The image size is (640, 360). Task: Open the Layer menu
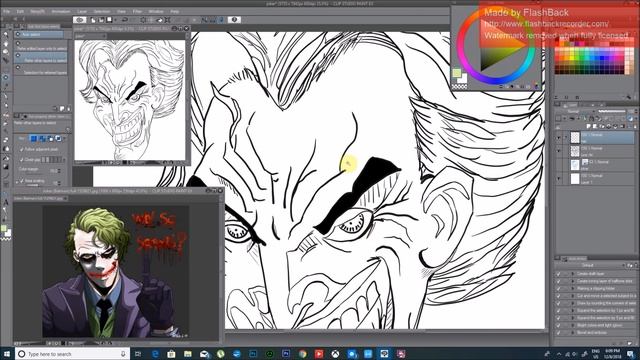pyautogui.click(x=82, y=11)
